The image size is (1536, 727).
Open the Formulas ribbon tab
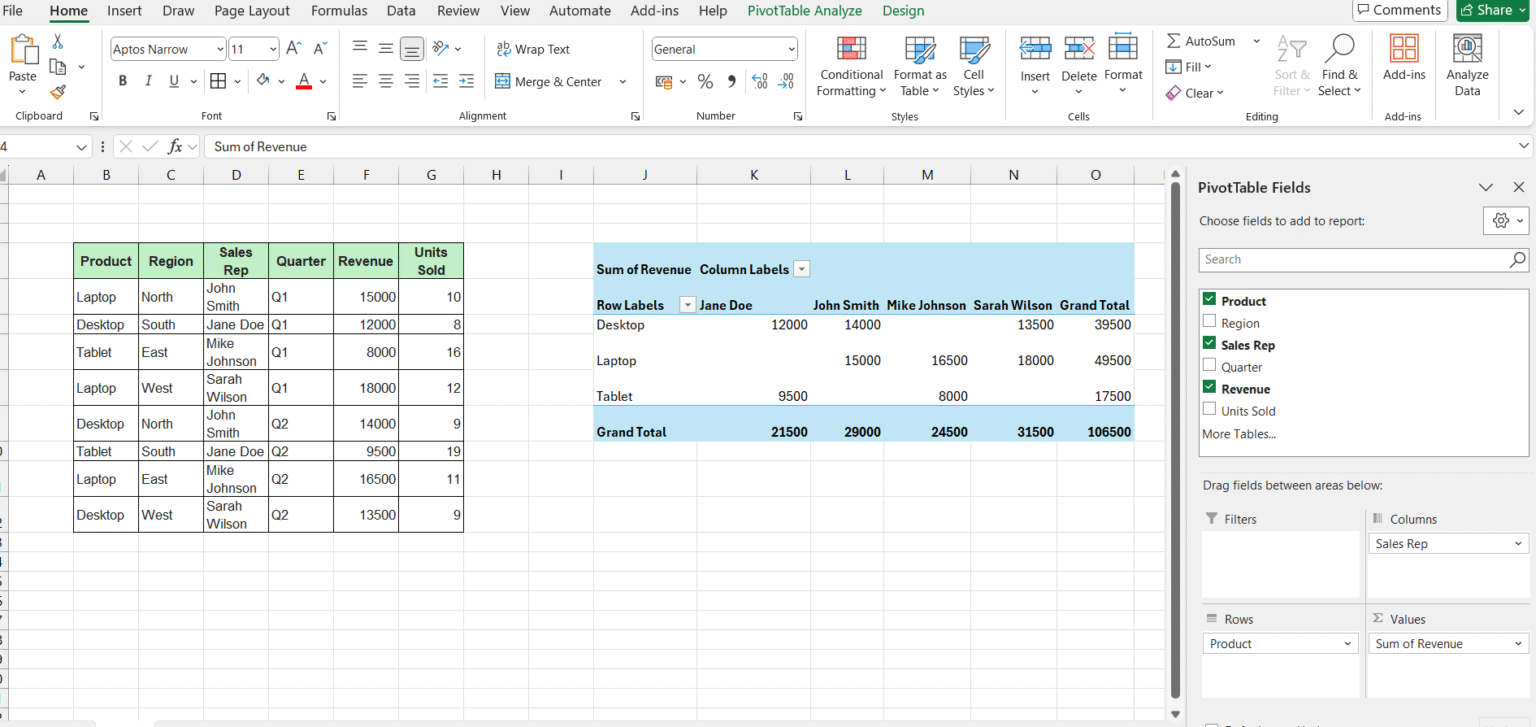click(x=339, y=11)
